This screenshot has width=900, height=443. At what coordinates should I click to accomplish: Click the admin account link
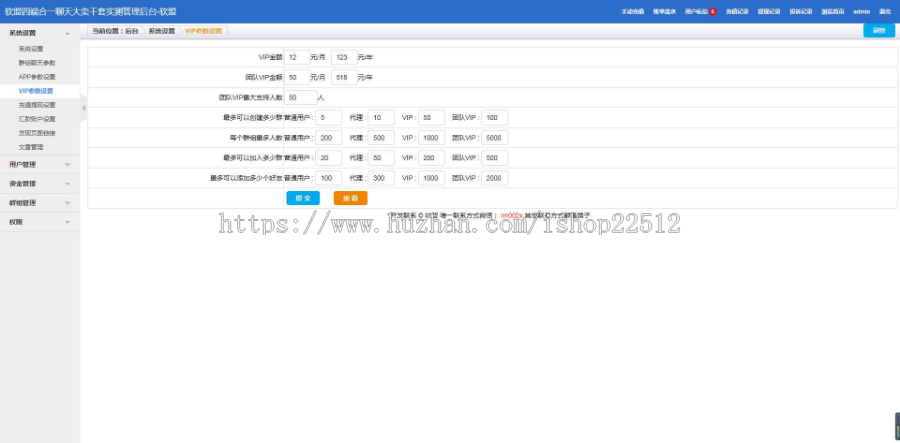(862, 11)
